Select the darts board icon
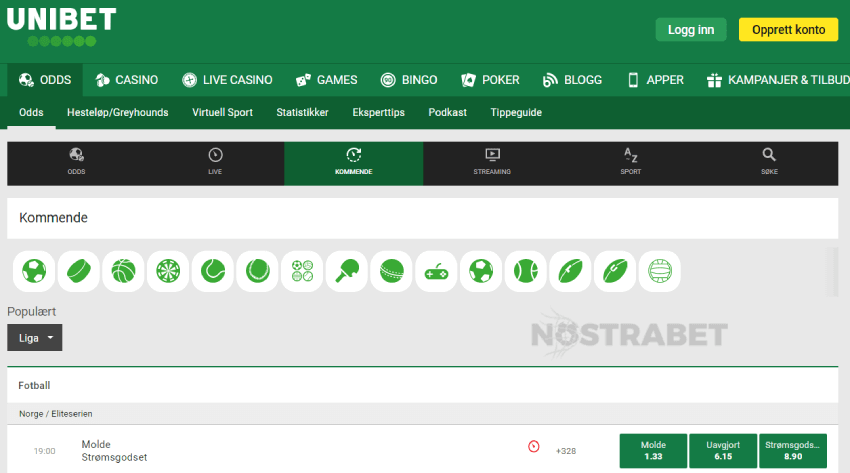Image resolution: width=850 pixels, height=473 pixels. 168,271
